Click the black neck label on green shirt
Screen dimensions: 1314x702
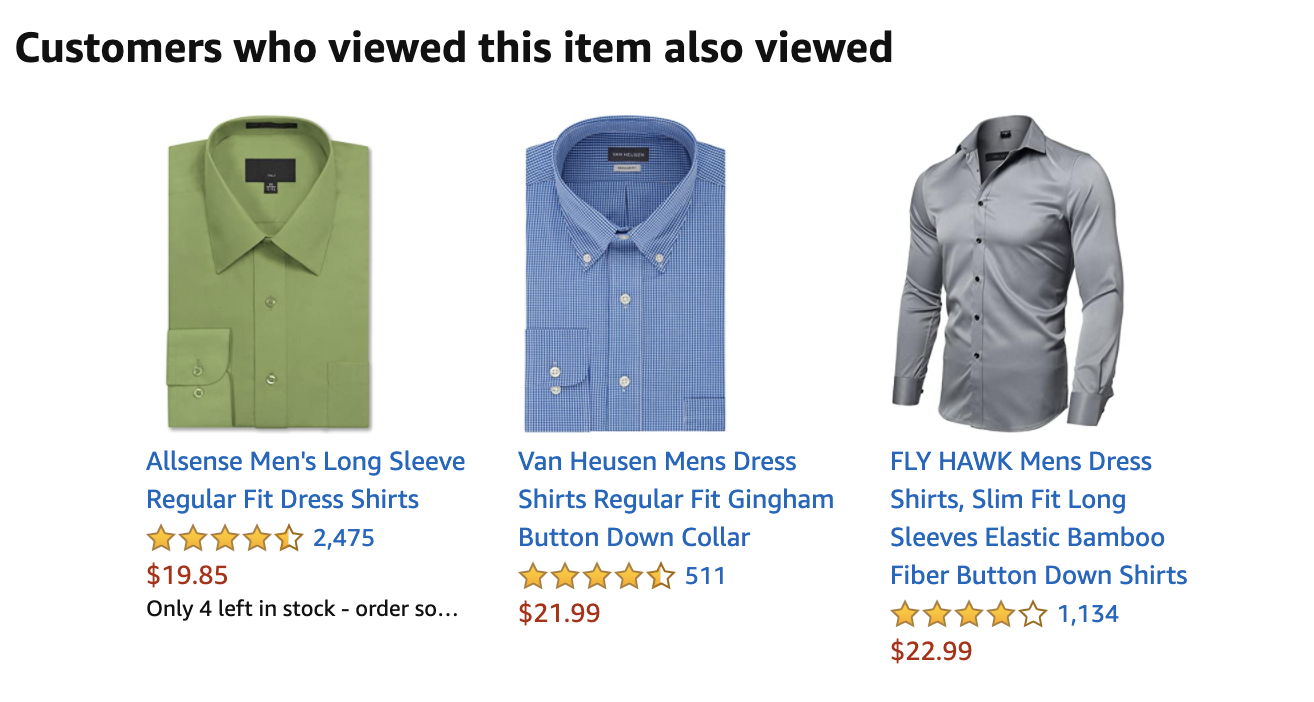pos(271,169)
